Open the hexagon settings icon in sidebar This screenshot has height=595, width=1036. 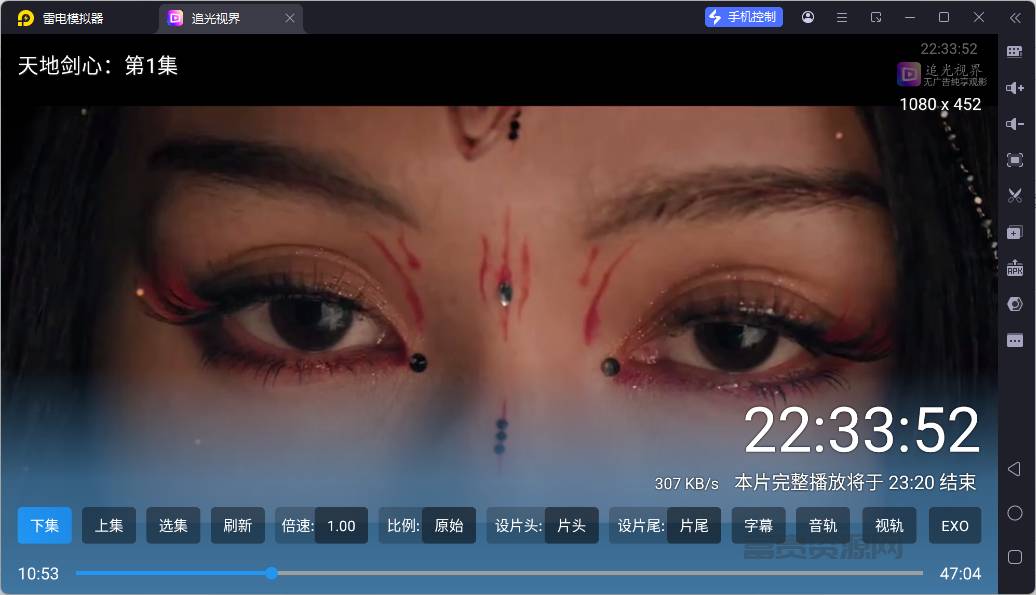coord(1015,304)
